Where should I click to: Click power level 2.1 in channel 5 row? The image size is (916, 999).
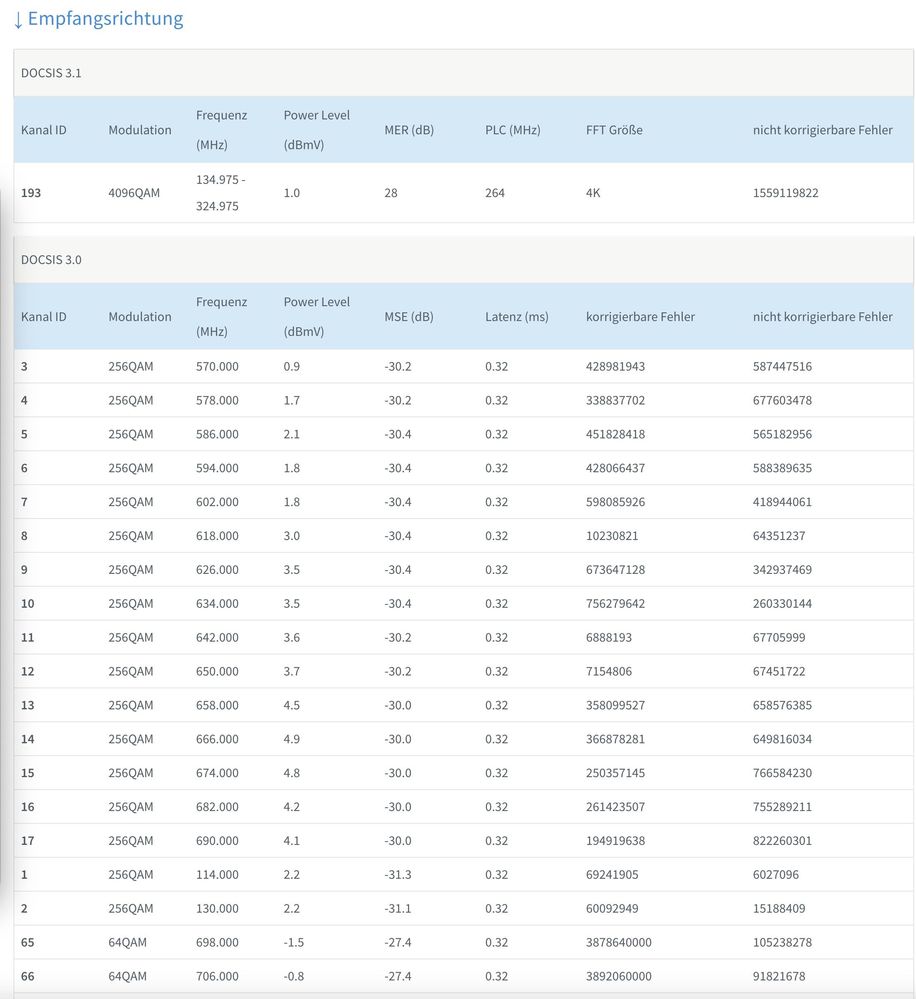coord(292,435)
